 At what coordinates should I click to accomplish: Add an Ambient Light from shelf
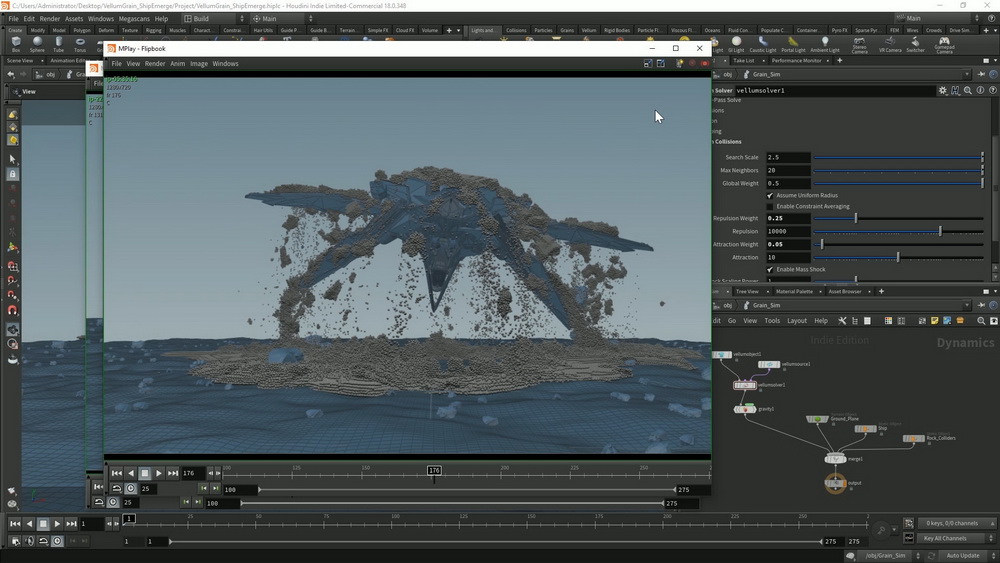click(825, 45)
